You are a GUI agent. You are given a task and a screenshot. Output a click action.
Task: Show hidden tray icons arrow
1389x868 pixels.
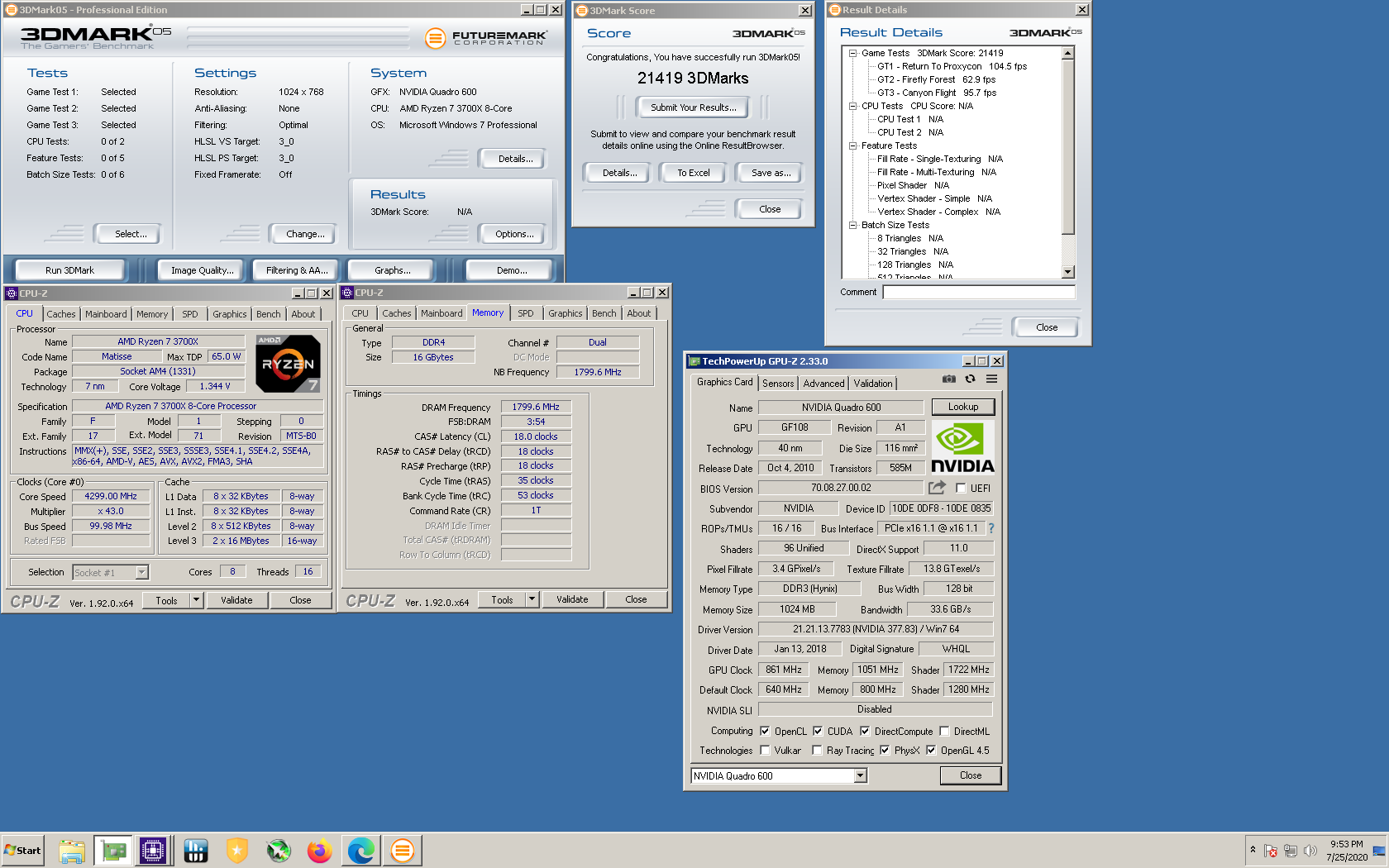click(1253, 850)
